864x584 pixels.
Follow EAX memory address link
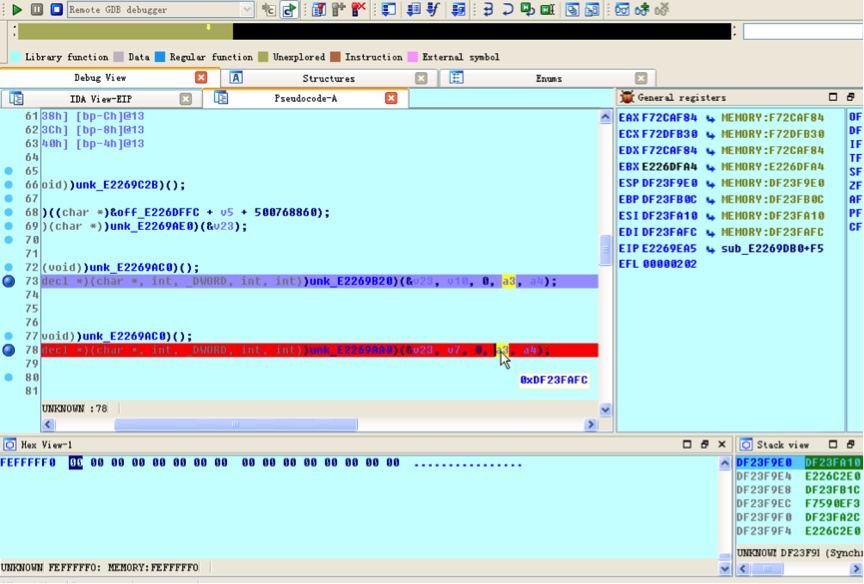772,118
